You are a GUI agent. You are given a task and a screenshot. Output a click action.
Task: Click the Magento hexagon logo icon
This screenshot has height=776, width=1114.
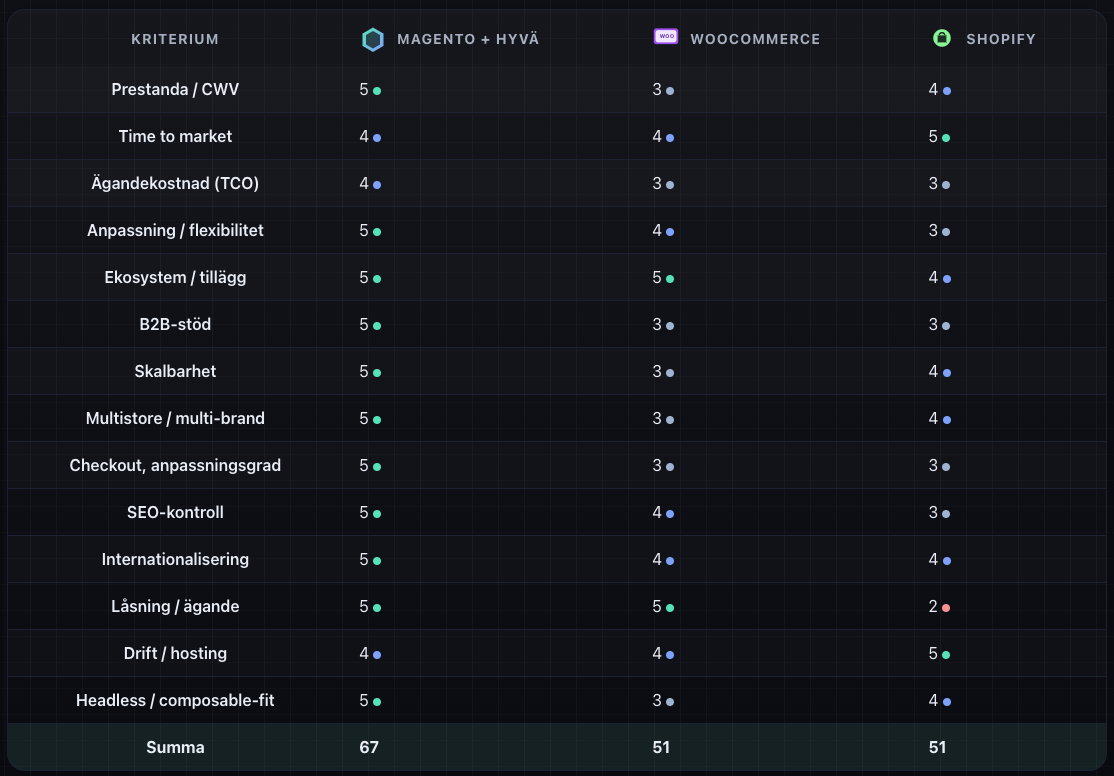[x=372, y=39]
